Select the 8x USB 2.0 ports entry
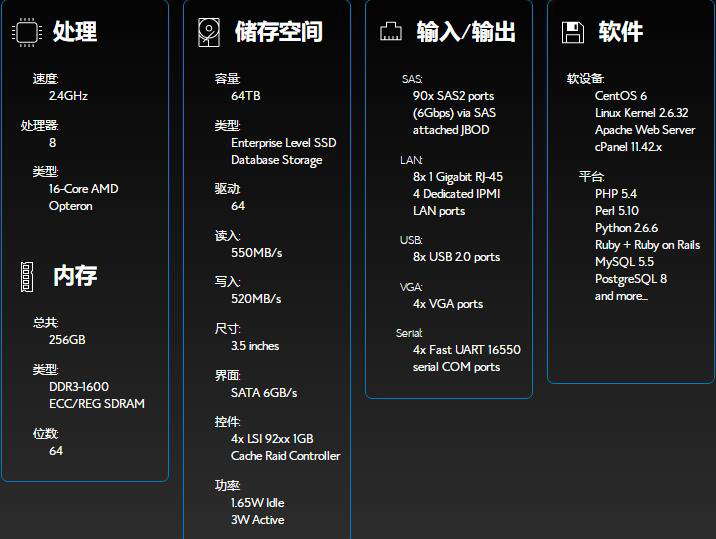This screenshot has height=539, width=716. 456,257
